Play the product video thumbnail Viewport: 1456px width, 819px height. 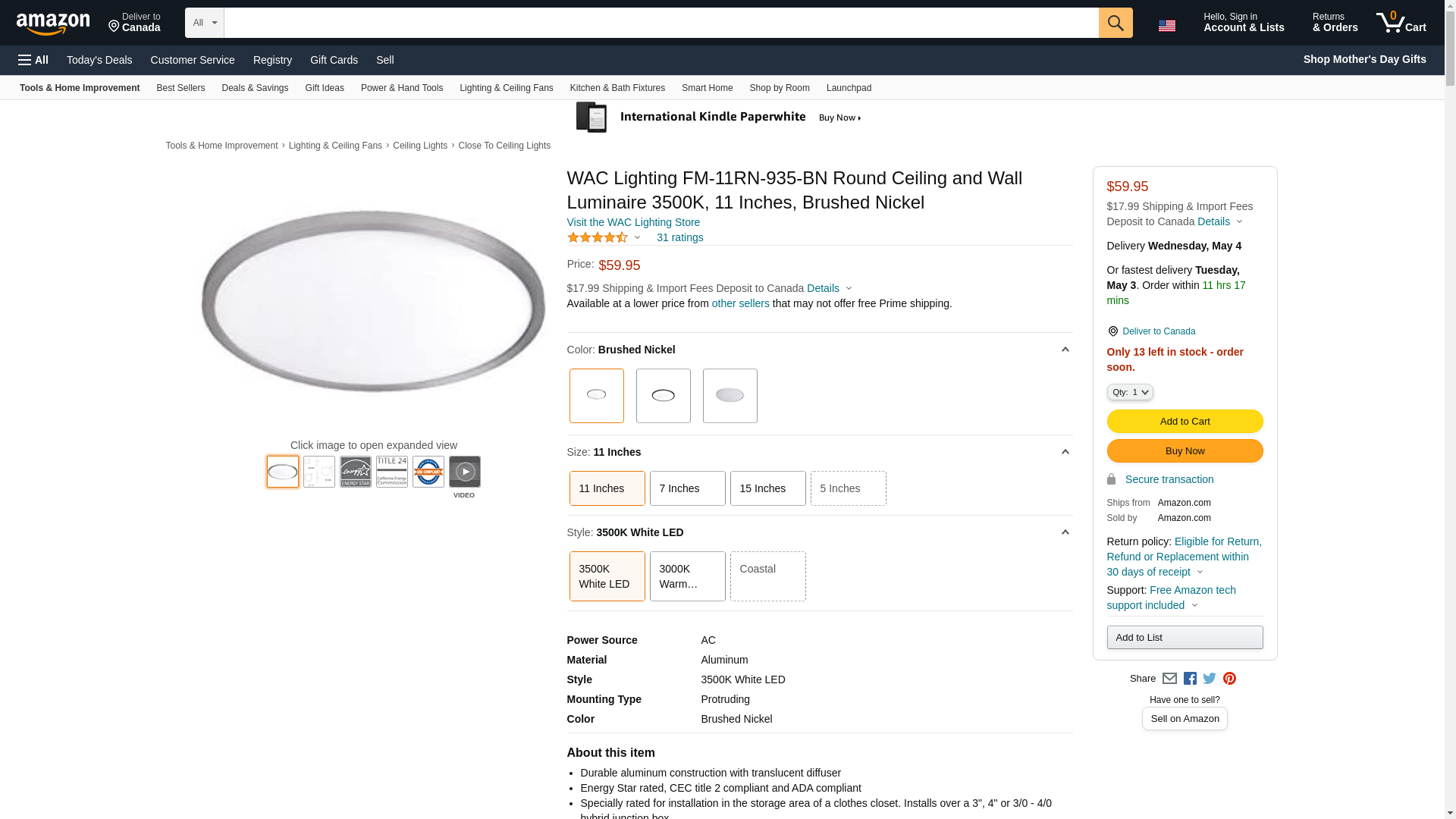464,472
